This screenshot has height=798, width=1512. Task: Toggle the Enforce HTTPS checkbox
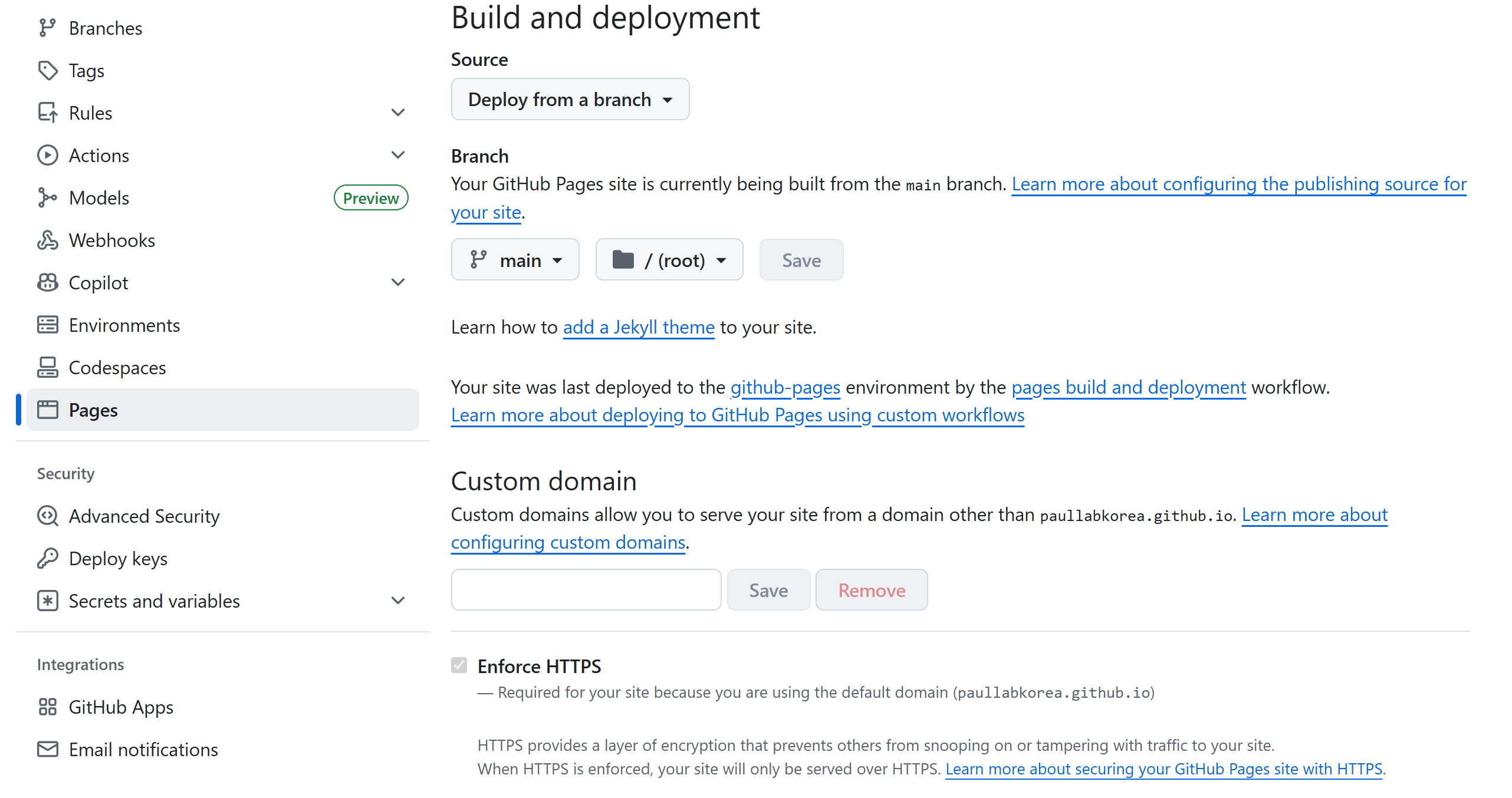pyautogui.click(x=459, y=665)
